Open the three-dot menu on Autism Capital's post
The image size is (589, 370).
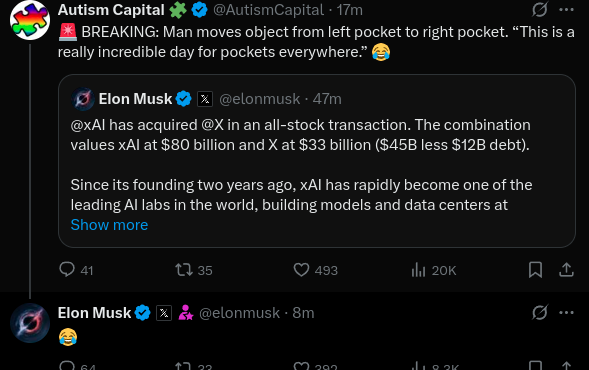click(566, 10)
